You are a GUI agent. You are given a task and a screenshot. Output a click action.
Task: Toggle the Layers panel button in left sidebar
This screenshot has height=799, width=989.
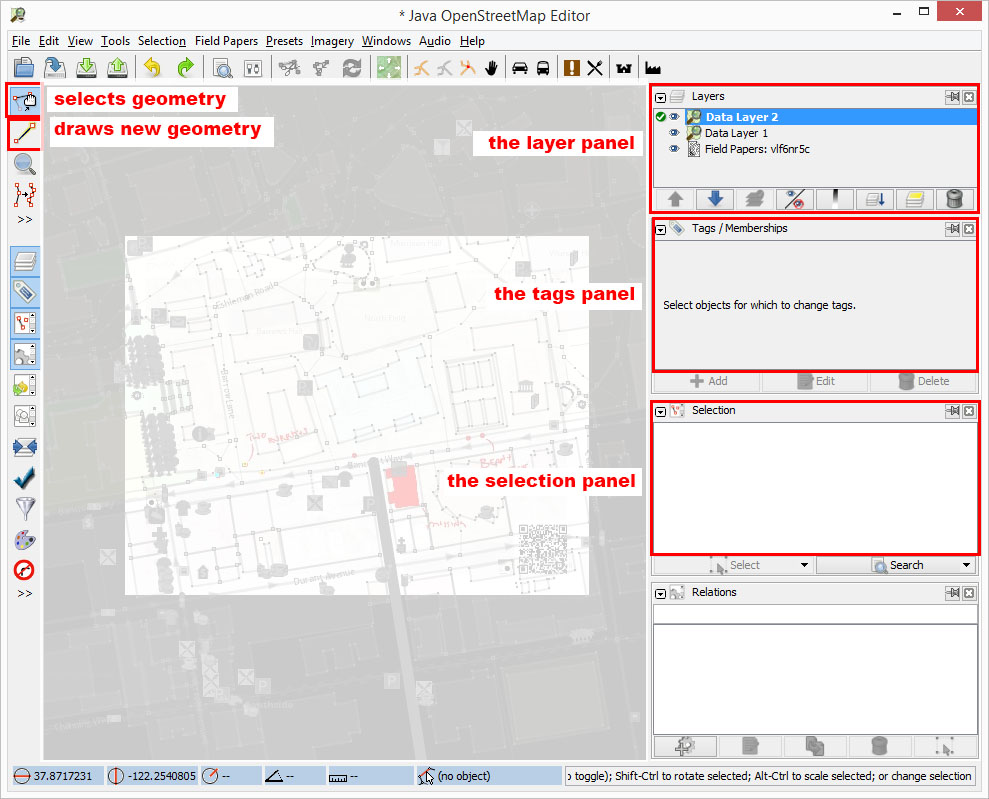click(x=25, y=261)
